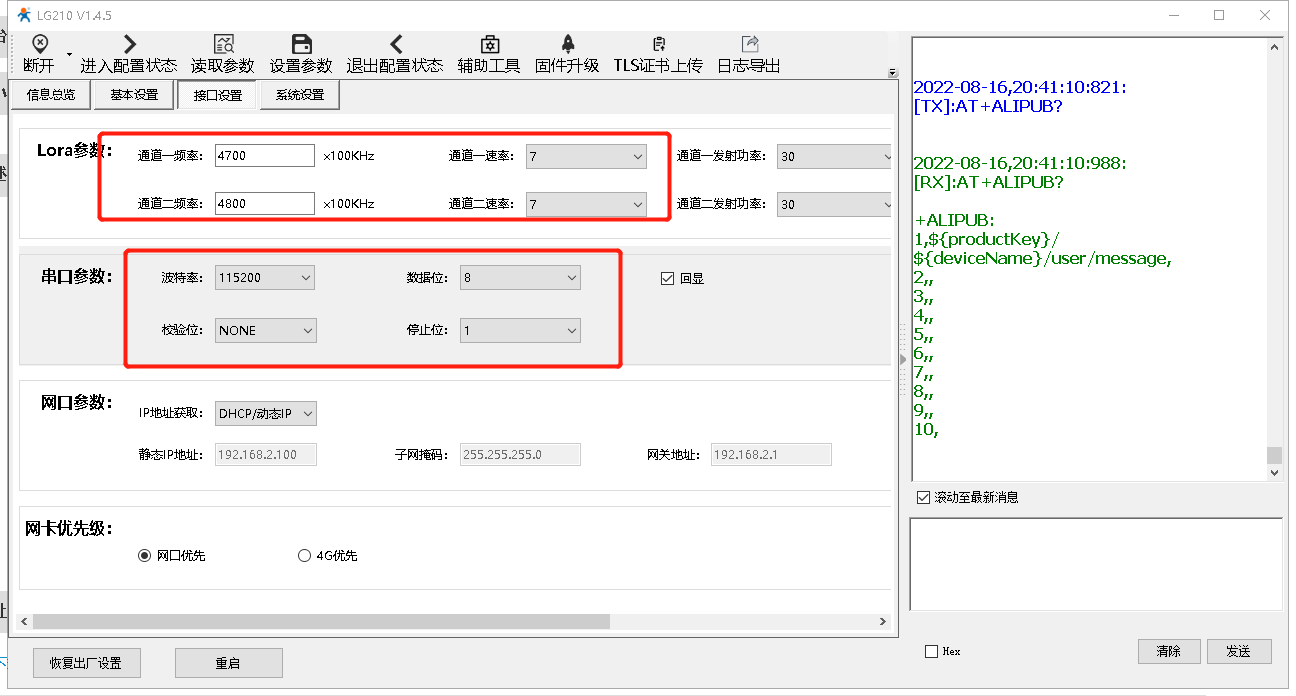Uncheck 滚动至最新消息 checkbox
Viewport: 1296px width, 696px height.
[923, 497]
